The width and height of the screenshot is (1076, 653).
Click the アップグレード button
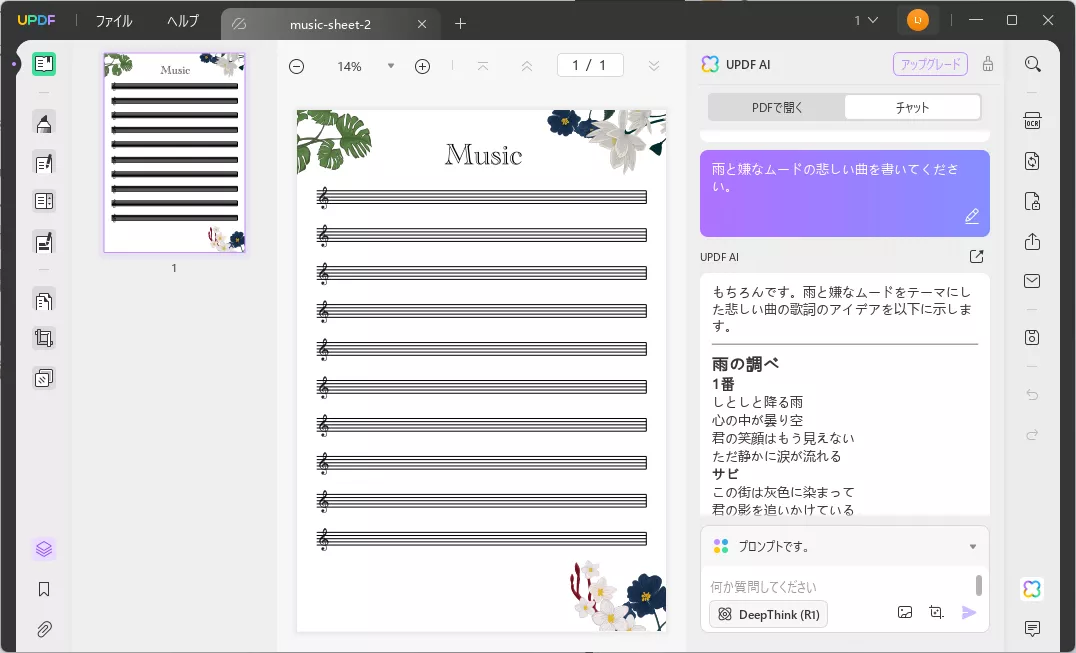click(x=931, y=64)
